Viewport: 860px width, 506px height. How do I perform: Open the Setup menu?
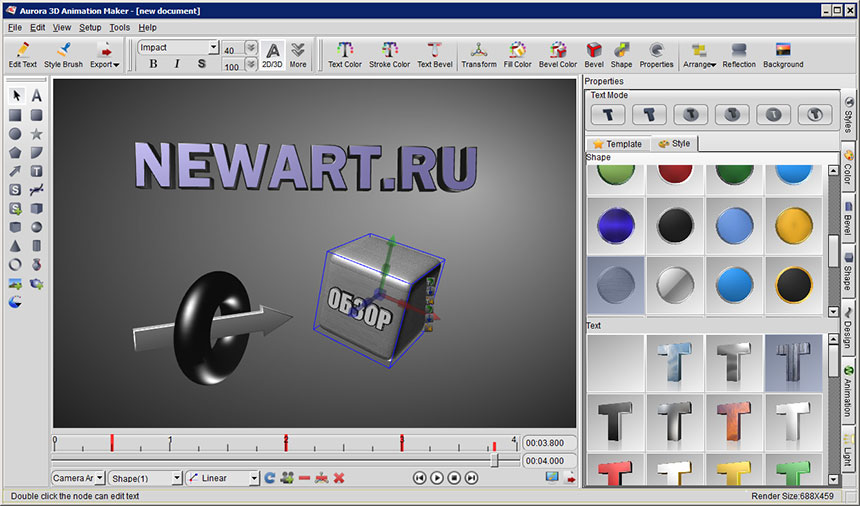[90, 27]
